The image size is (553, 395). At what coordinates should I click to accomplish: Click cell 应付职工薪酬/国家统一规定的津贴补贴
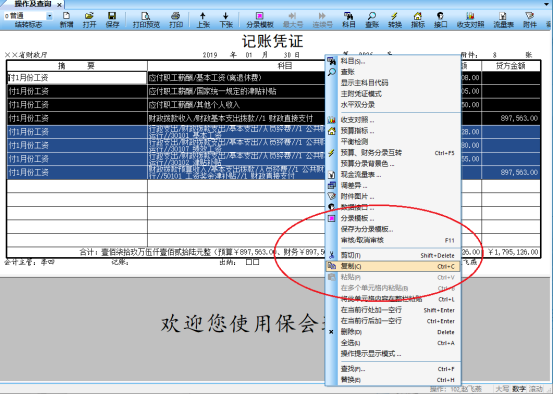236,91
